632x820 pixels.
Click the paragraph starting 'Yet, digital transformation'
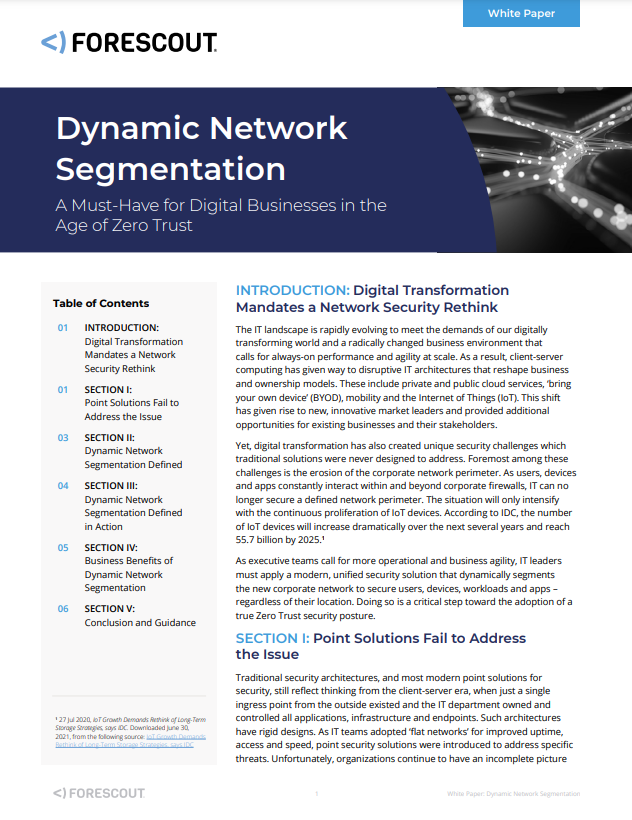(406, 493)
